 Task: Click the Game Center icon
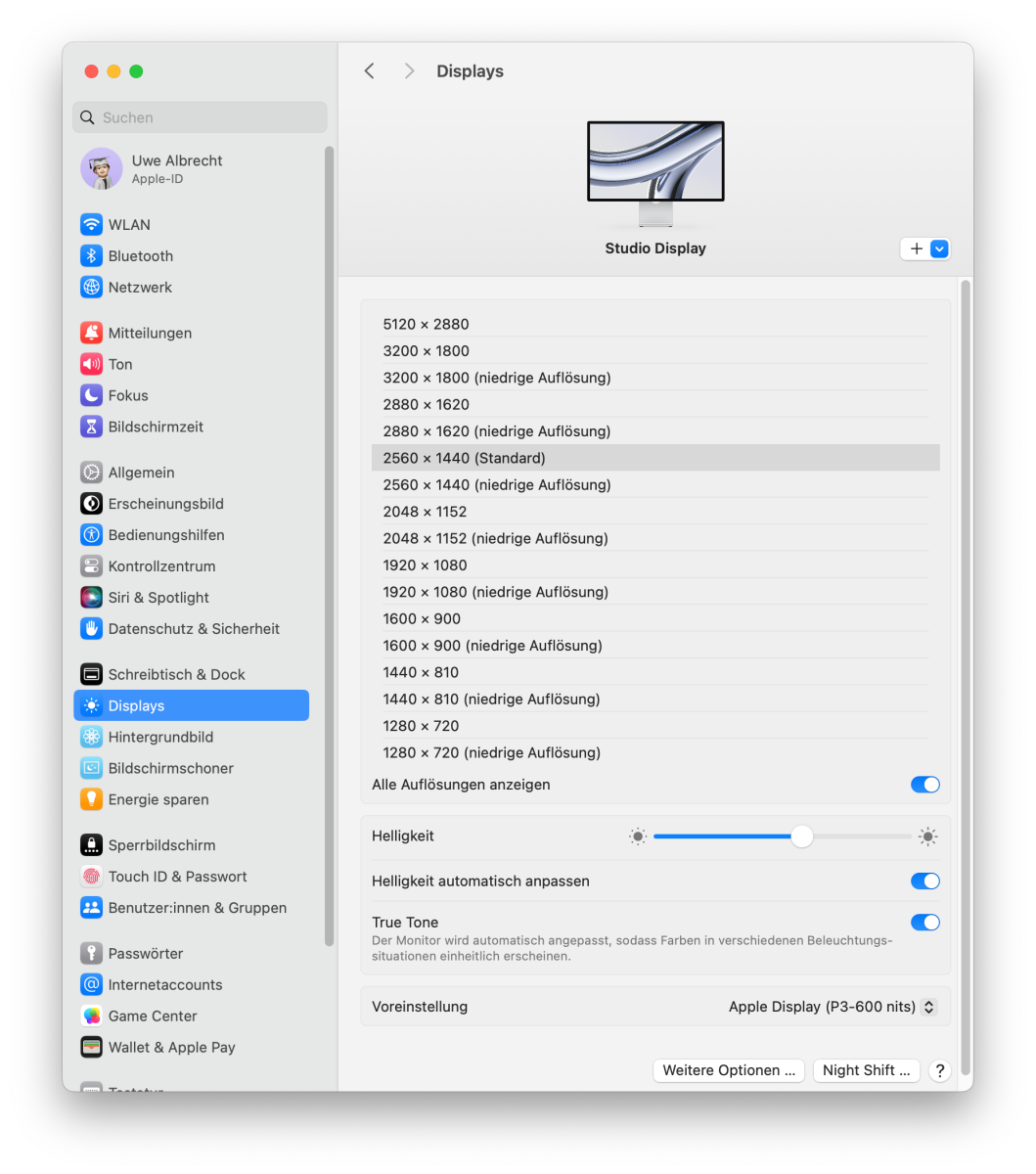coord(91,1016)
